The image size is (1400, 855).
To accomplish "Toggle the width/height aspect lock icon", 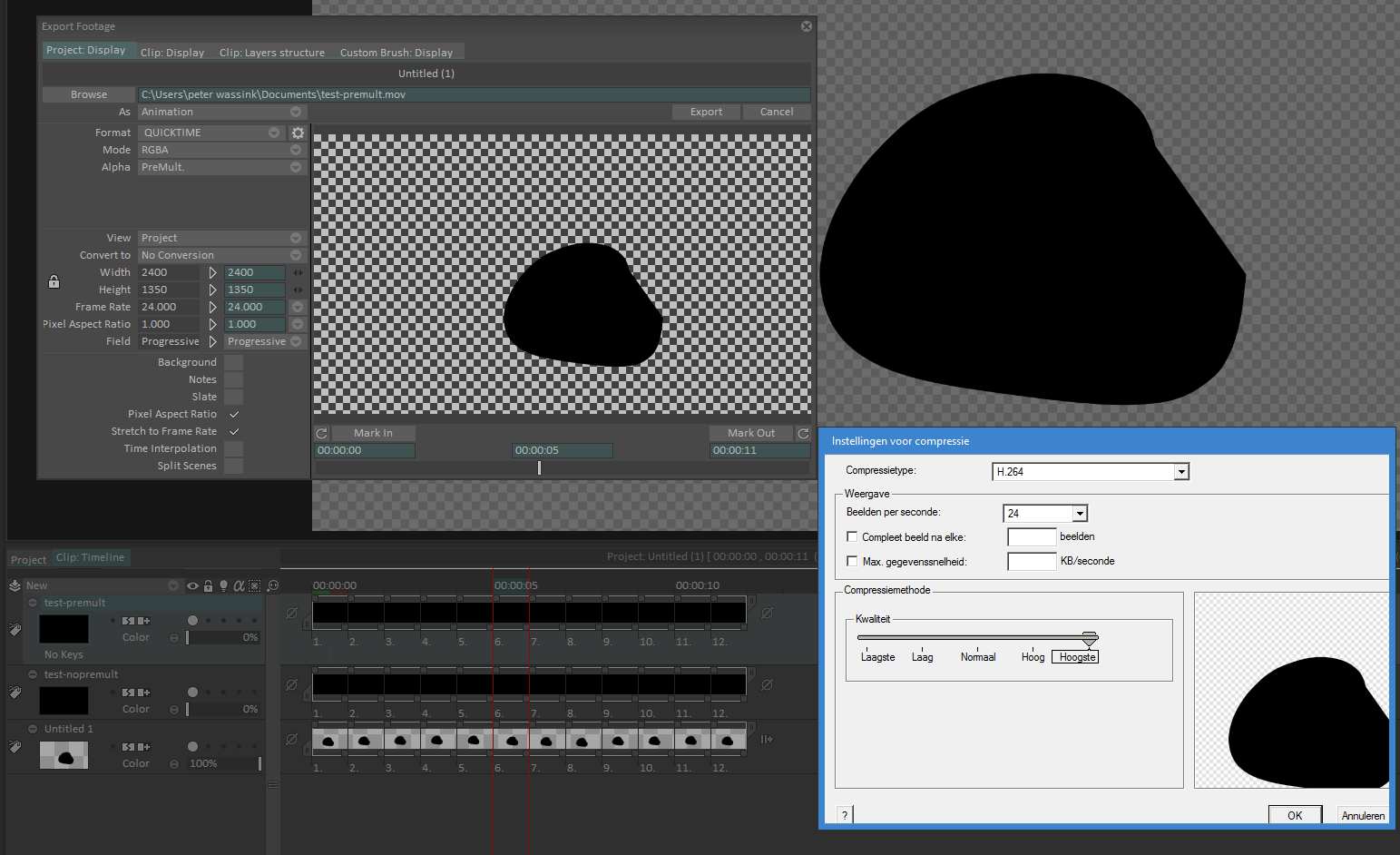I will click(54, 281).
